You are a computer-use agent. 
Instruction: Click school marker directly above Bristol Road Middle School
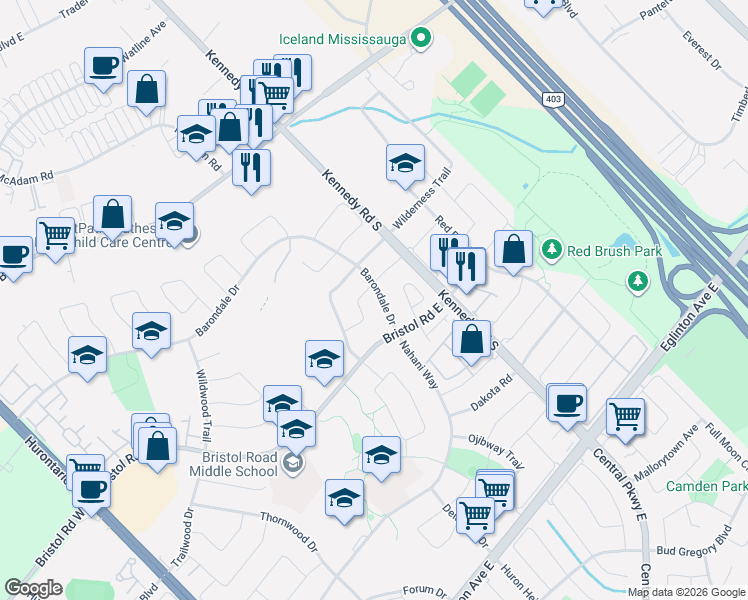tap(296, 430)
